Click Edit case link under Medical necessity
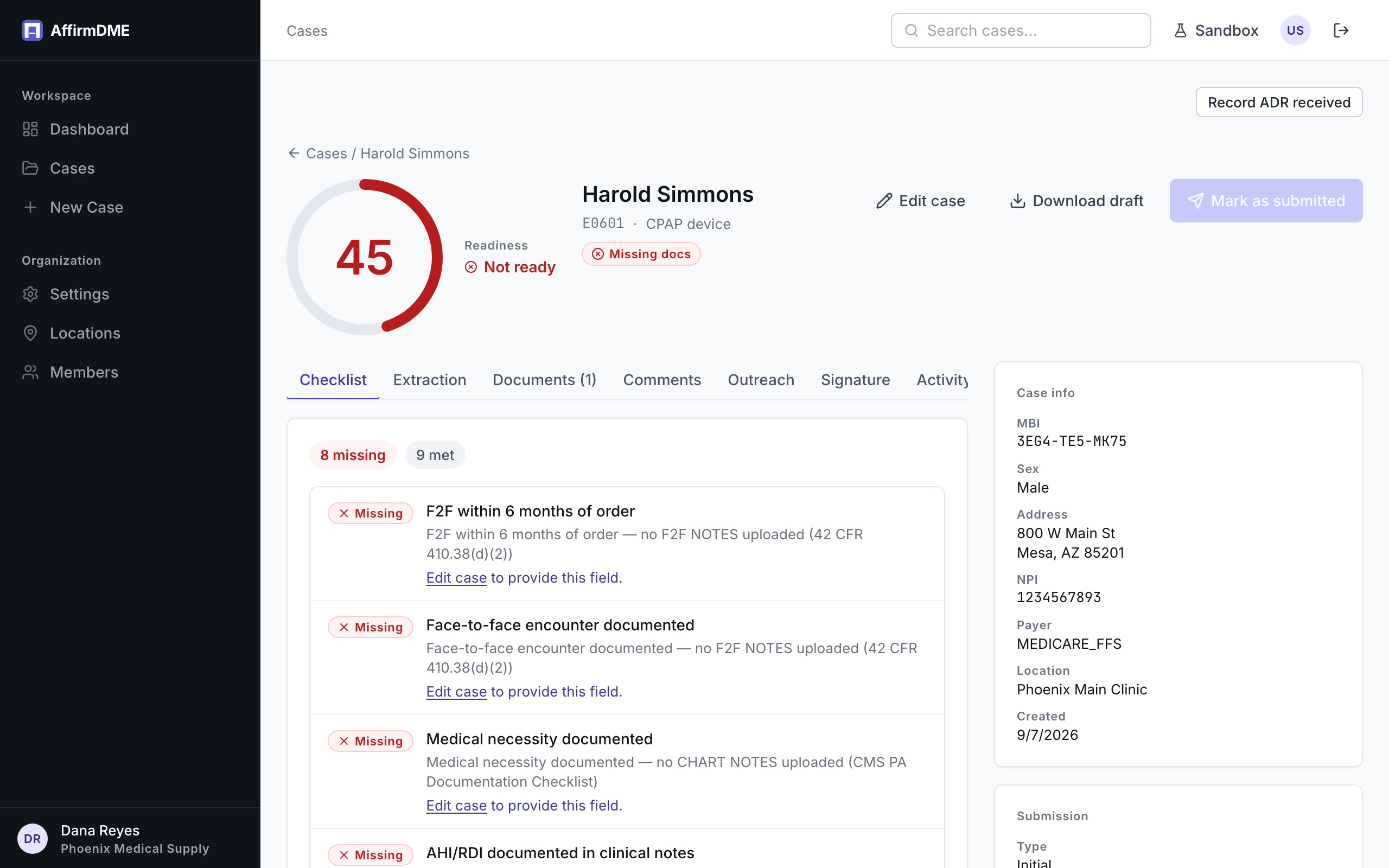This screenshot has width=1389, height=868. click(456, 806)
